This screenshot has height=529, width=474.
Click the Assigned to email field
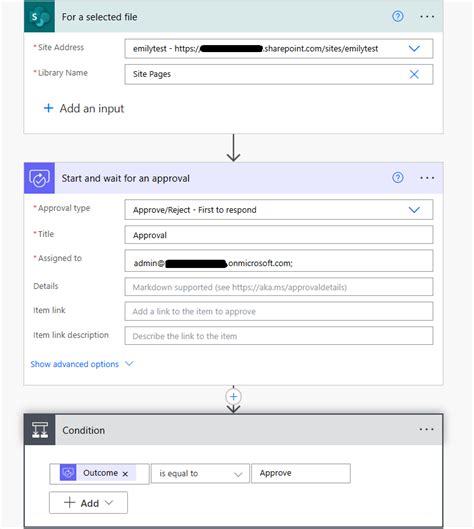(x=279, y=261)
